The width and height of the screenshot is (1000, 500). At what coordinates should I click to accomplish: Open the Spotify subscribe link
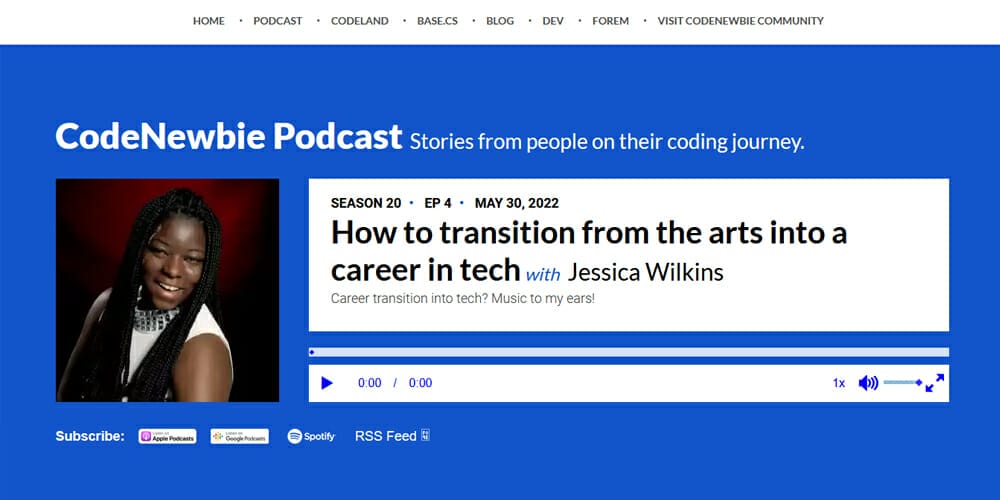click(311, 436)
